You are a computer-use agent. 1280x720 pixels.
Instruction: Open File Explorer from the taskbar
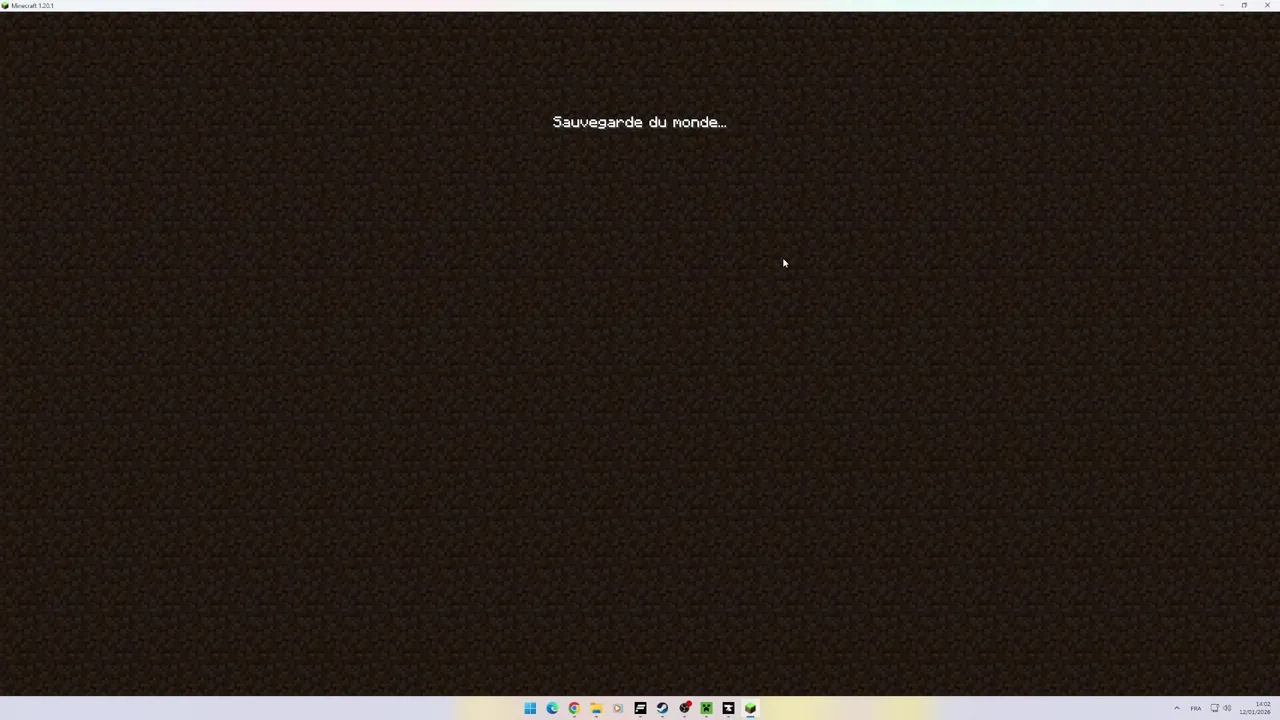pos(596,708)
